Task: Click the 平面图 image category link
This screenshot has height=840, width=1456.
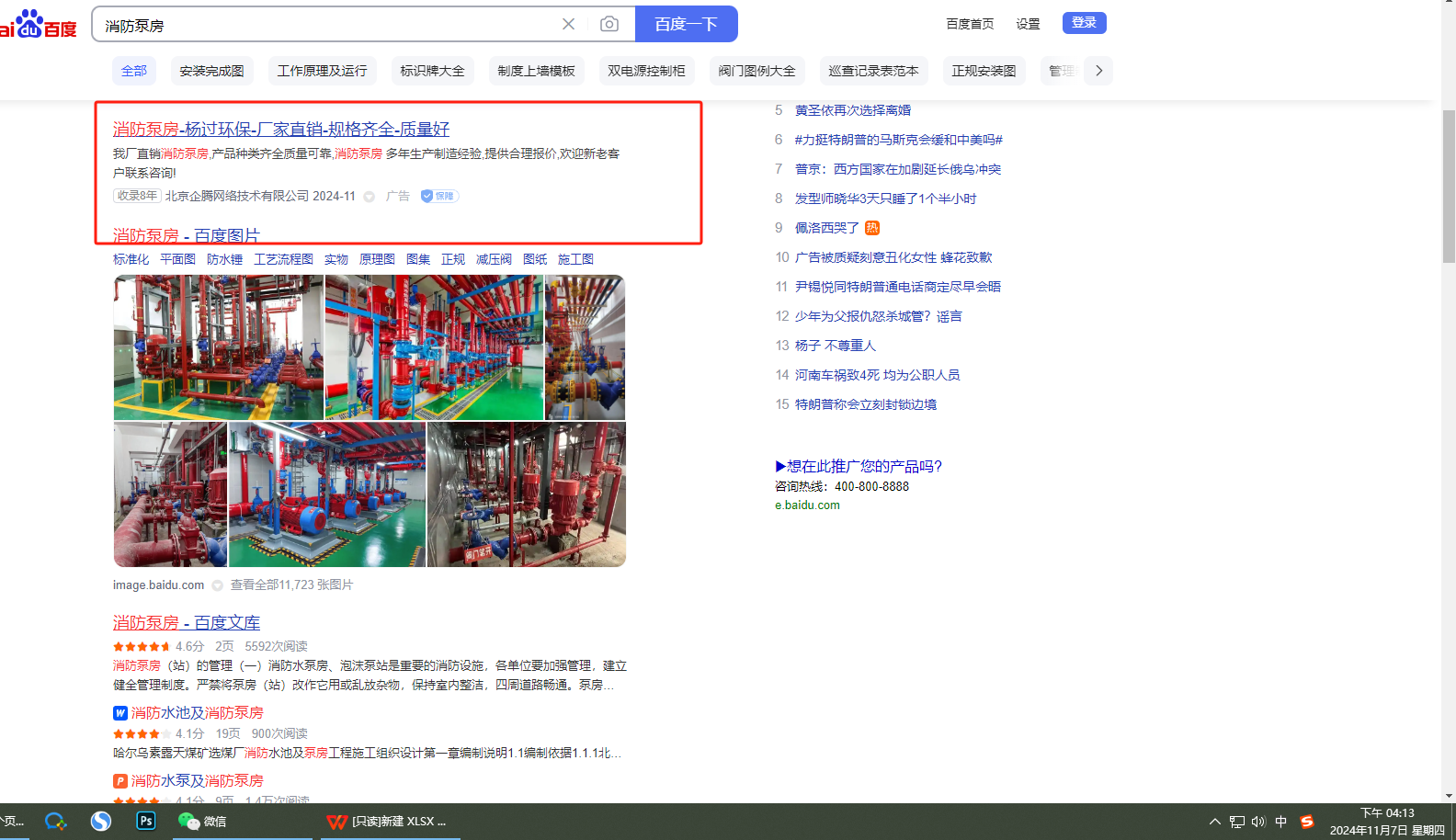Action: 178,259
